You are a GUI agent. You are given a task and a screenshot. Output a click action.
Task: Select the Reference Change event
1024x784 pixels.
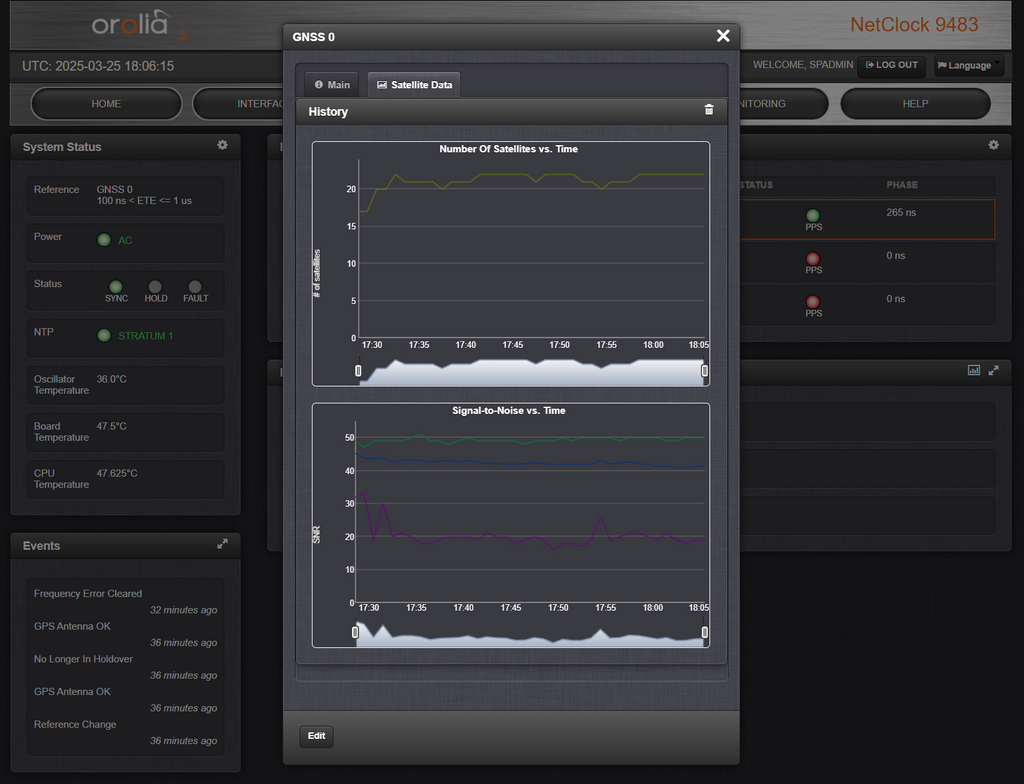[75, 724]
